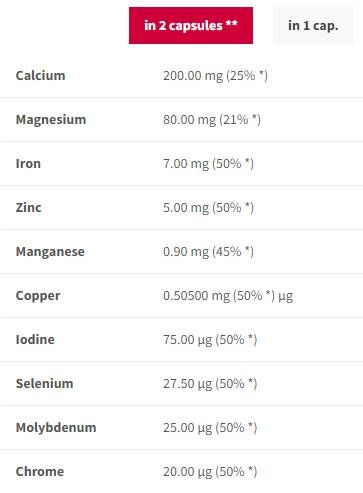Select the Copper row label
This screenshot has width=363, height=493.
pyautogui.click(x=38, y=296)
